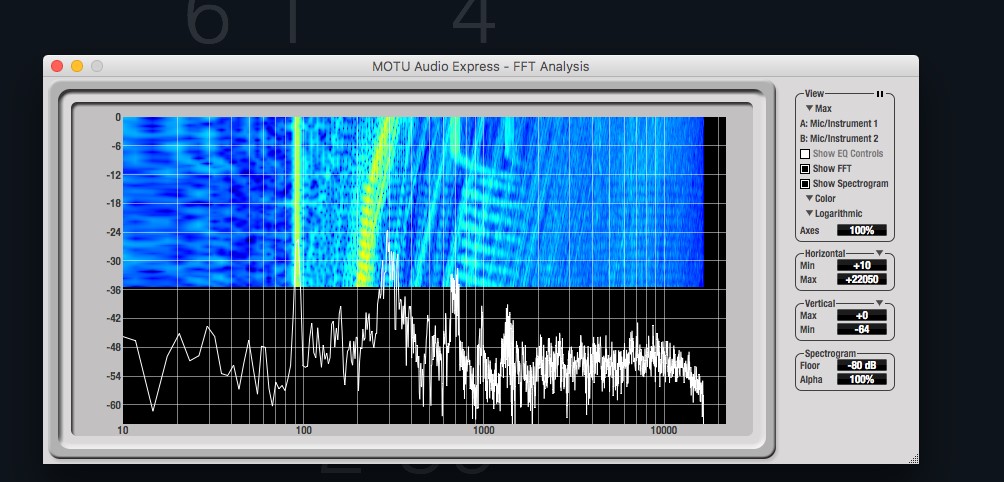
Task: Open the Vertical section triangle menu
Action: tap(879, 303)
